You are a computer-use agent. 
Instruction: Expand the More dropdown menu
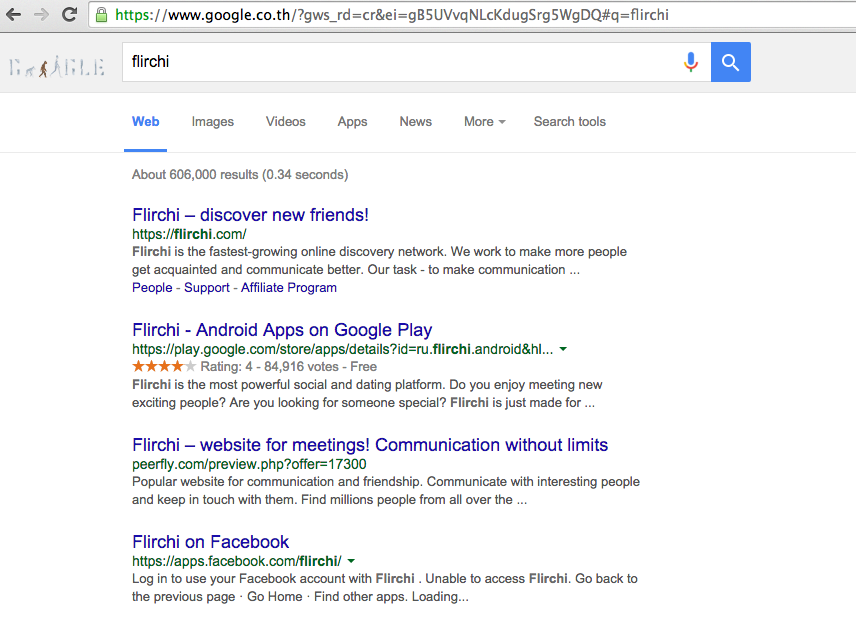click(484, 122)
